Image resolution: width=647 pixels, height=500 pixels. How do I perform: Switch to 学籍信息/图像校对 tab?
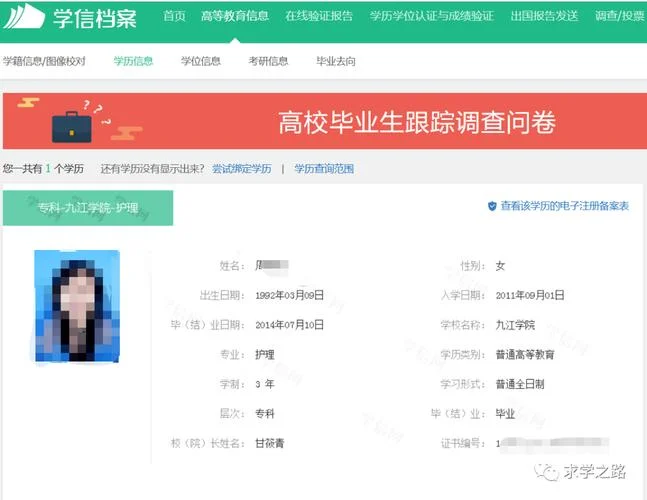(44, 61)
